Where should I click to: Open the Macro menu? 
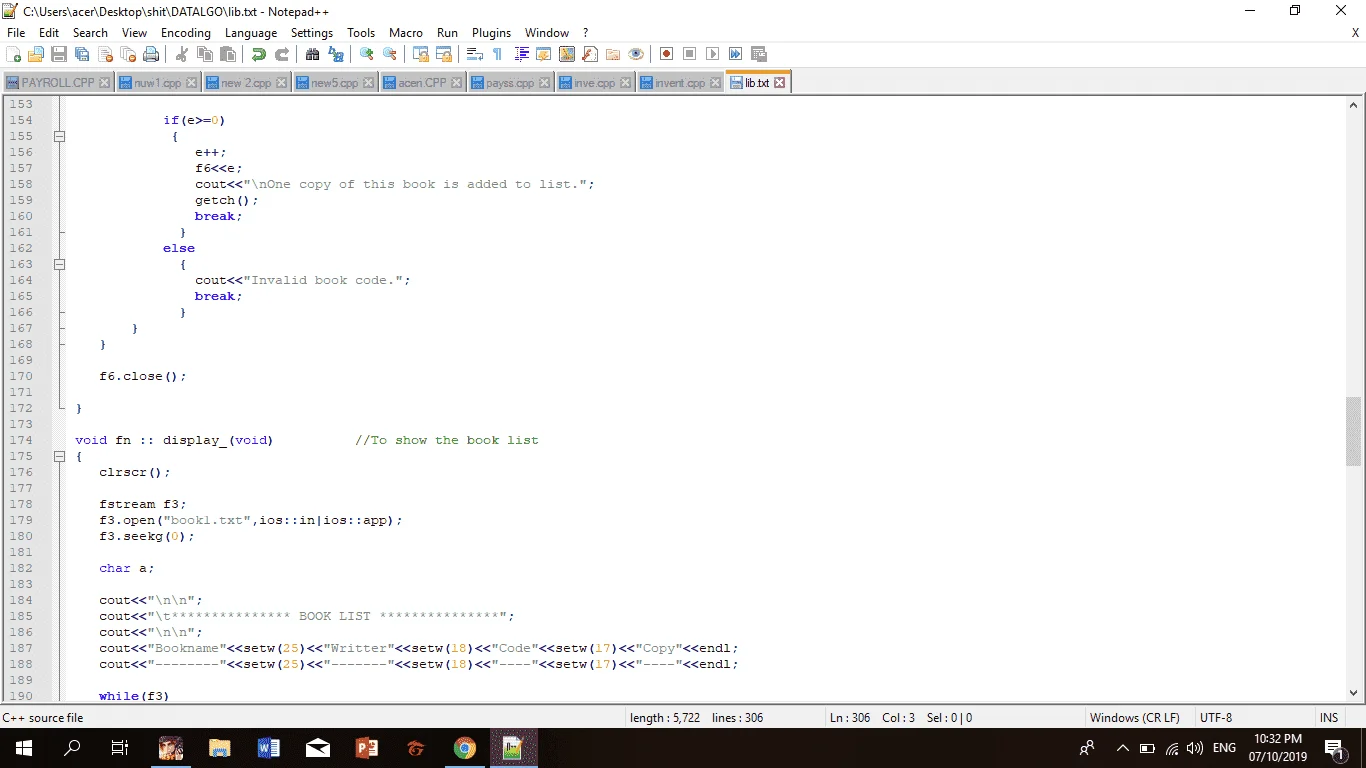406,33
